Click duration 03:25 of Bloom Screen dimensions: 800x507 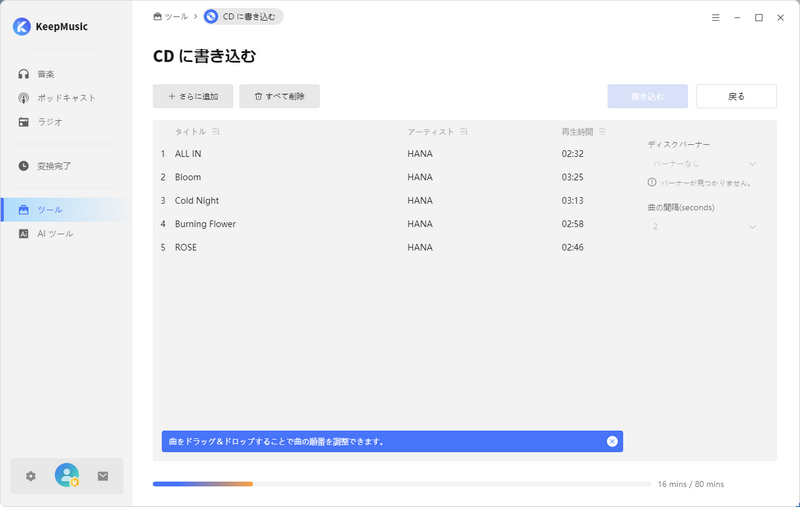coord(572,177)
